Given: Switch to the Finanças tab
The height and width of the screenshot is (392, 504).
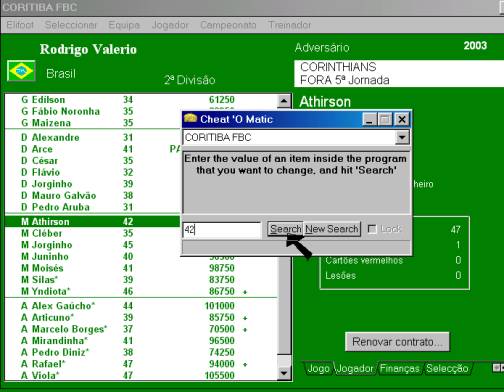Looking at the screenshot, I should pyautogui.click(x=399, y=368).
